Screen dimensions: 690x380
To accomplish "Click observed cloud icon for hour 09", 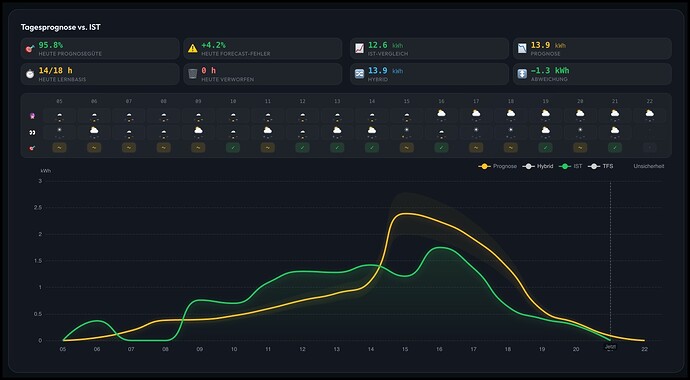I will (x=198, y=131).
